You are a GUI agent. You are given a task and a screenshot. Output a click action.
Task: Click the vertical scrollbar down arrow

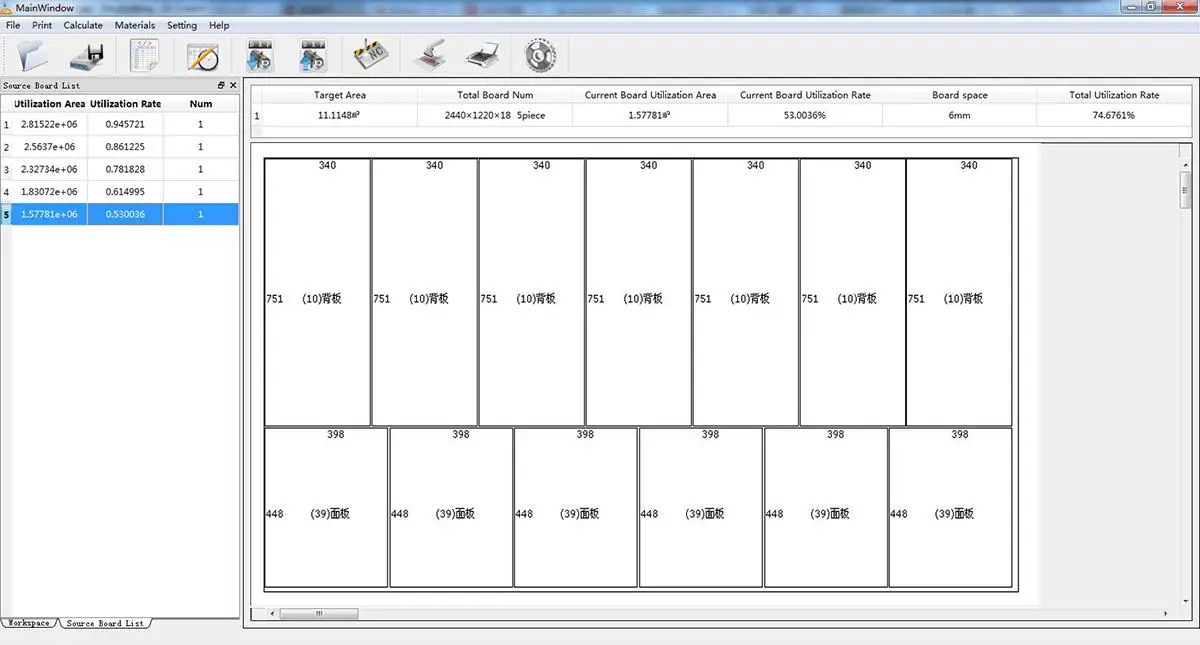coord(1186,599)
